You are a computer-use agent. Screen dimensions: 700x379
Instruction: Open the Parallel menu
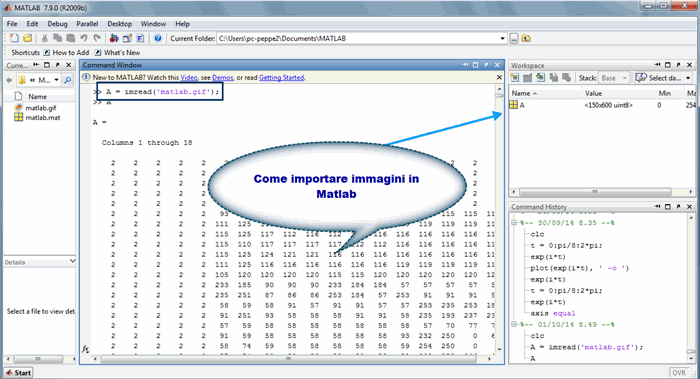pyautogui.click(x=87, y=24)
